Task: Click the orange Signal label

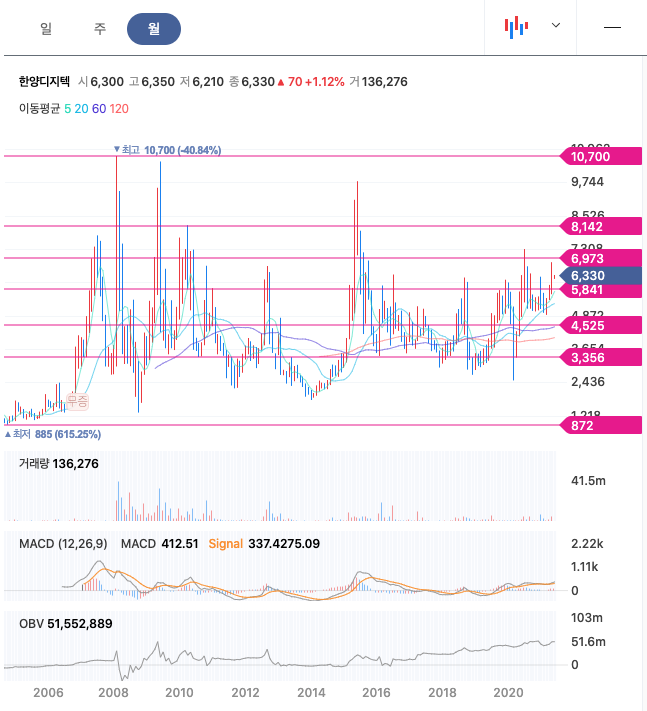Action: [x=225, y=544]
